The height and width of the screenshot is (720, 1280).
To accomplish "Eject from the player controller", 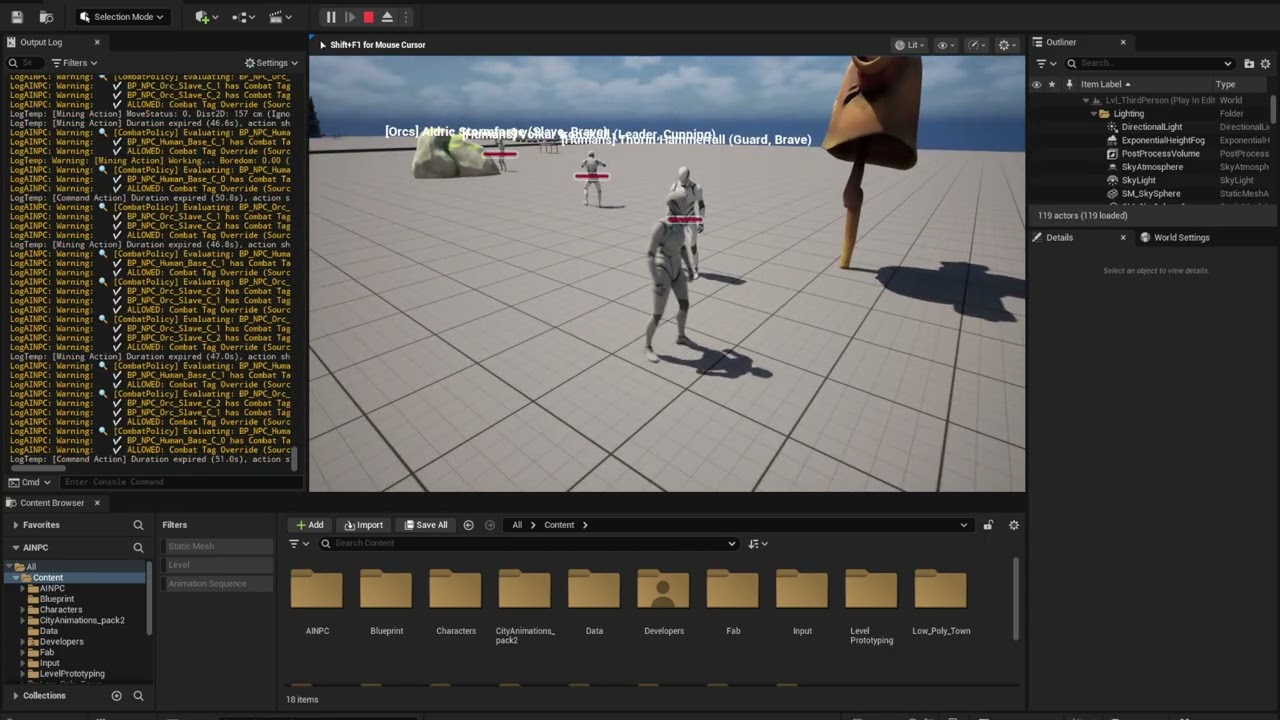I will pyautogui.click(x=387, y=17).
